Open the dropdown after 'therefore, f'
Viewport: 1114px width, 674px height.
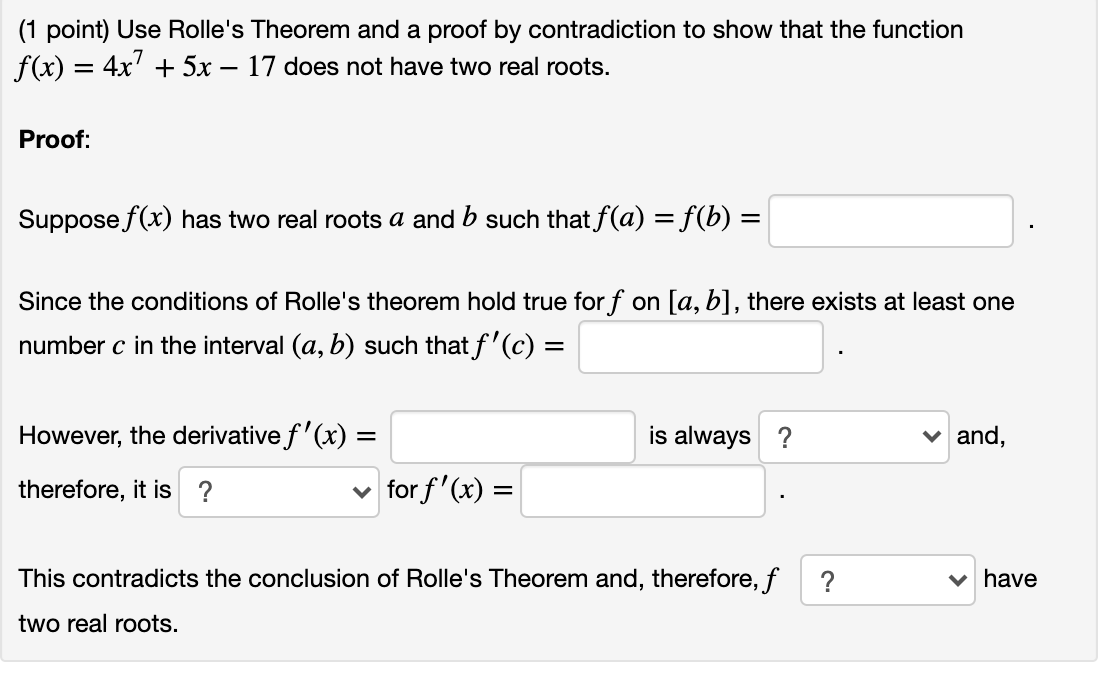[886, 580]
